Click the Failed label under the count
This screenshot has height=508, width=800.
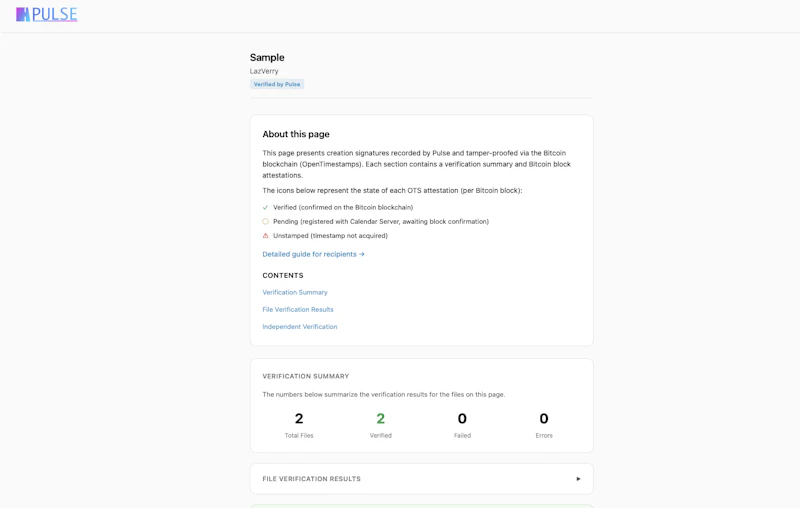(462, 436)
